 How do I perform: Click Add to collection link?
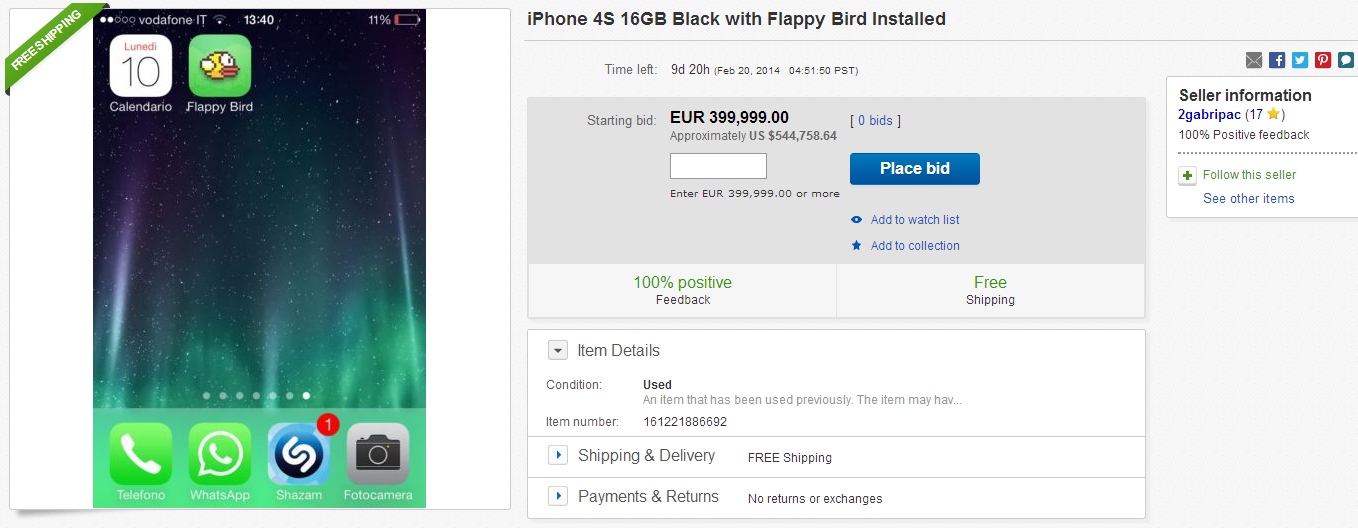[x=915, y=246]
